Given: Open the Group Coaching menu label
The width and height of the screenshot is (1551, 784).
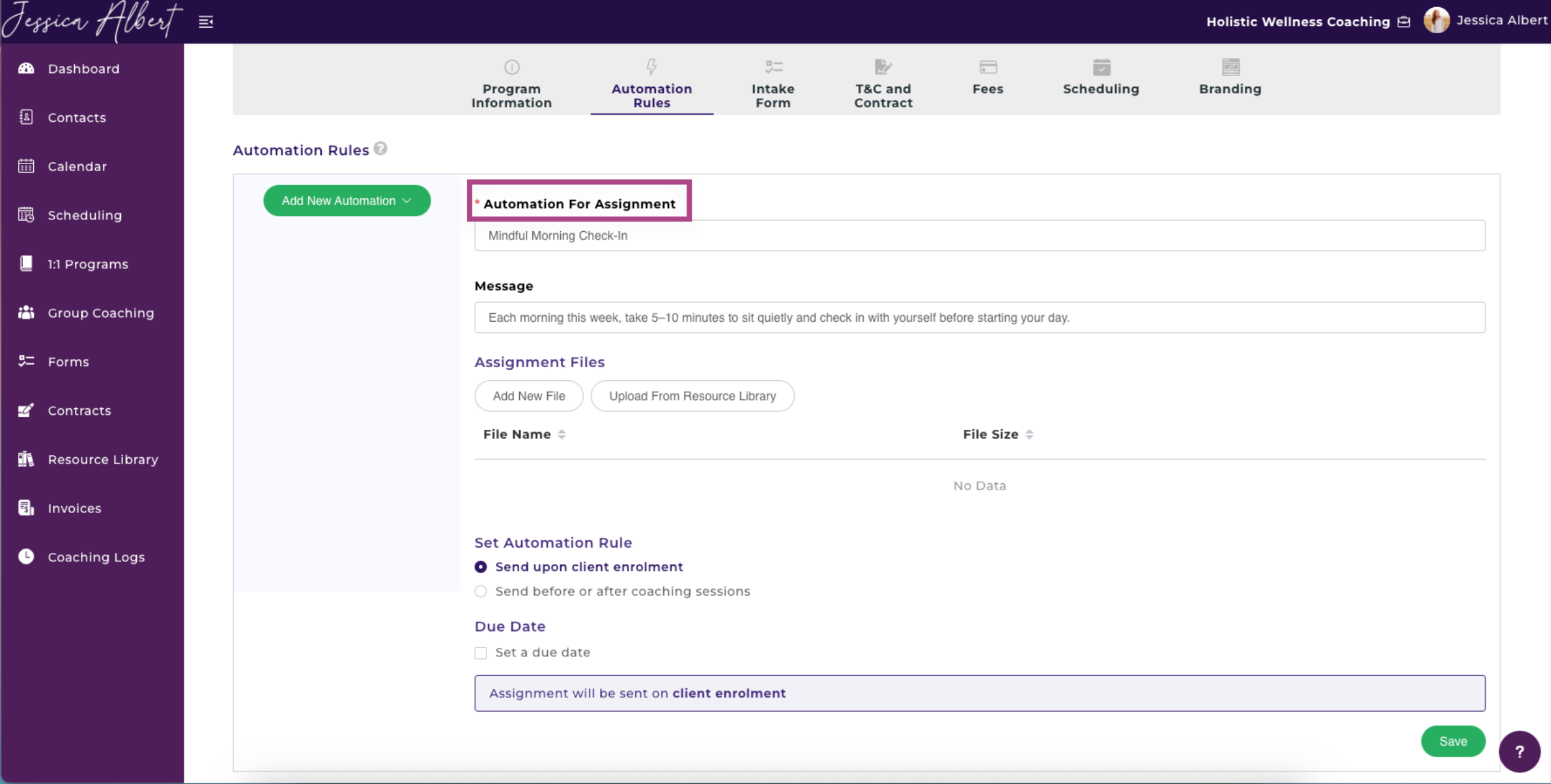Looking at the screenshot, I should point(101,313).
